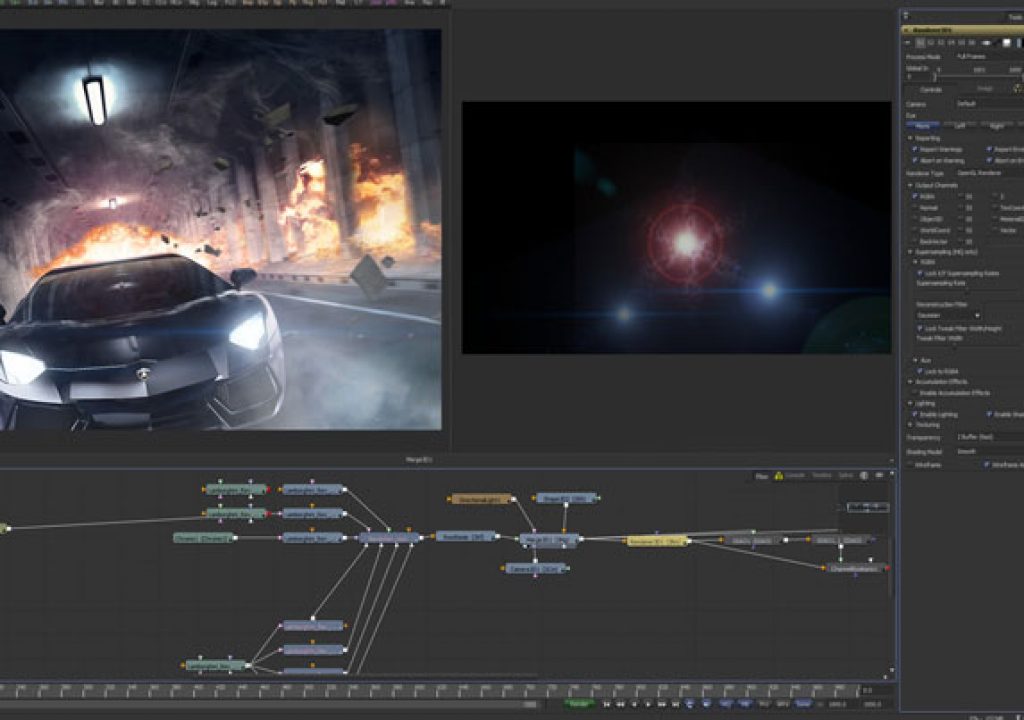Play the composition in reverse
The image size is (1024, 720).
[634, 704]
